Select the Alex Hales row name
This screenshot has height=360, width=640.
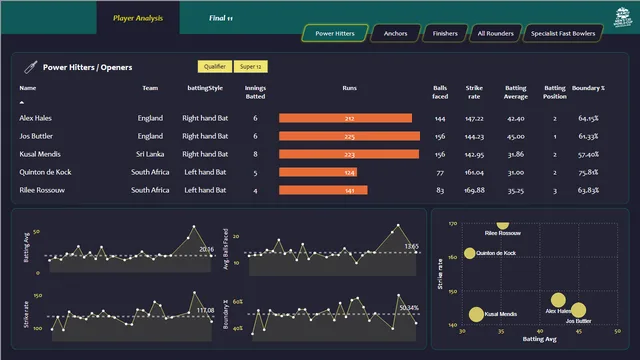(36, 118)
